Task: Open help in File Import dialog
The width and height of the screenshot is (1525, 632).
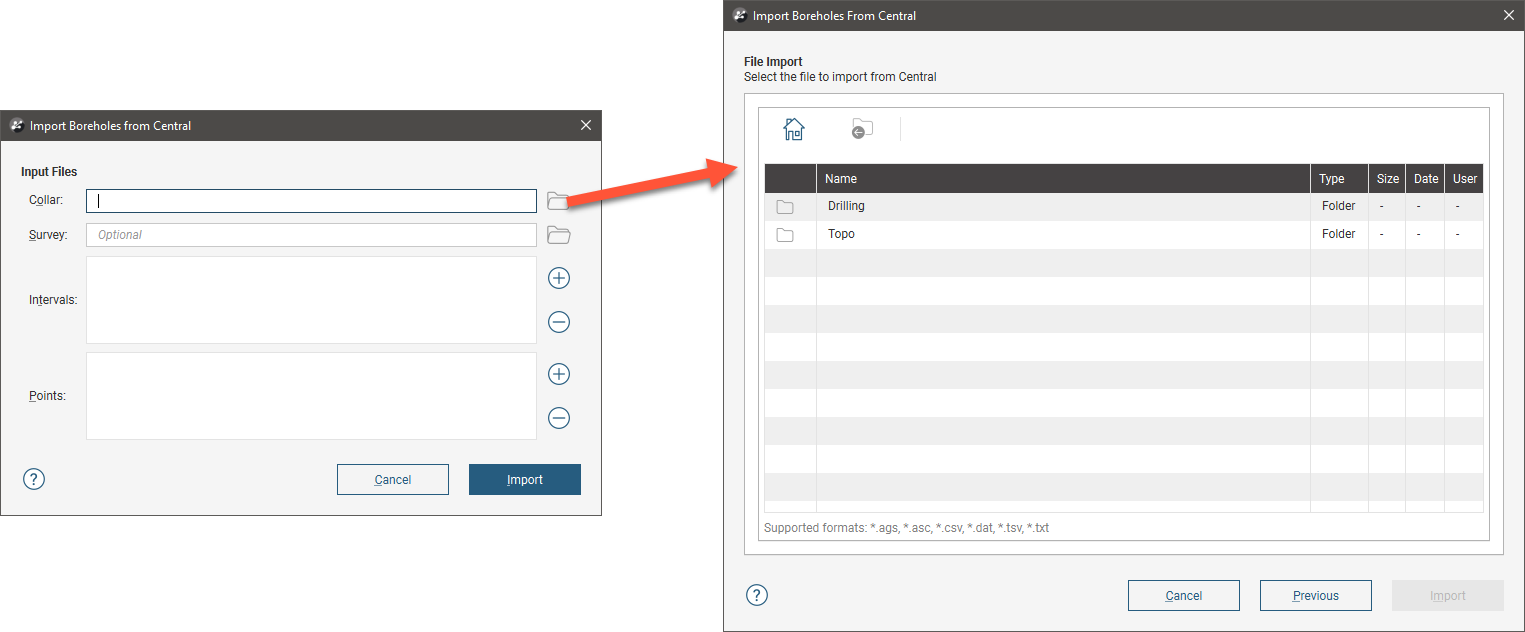Action: [757, 595]
